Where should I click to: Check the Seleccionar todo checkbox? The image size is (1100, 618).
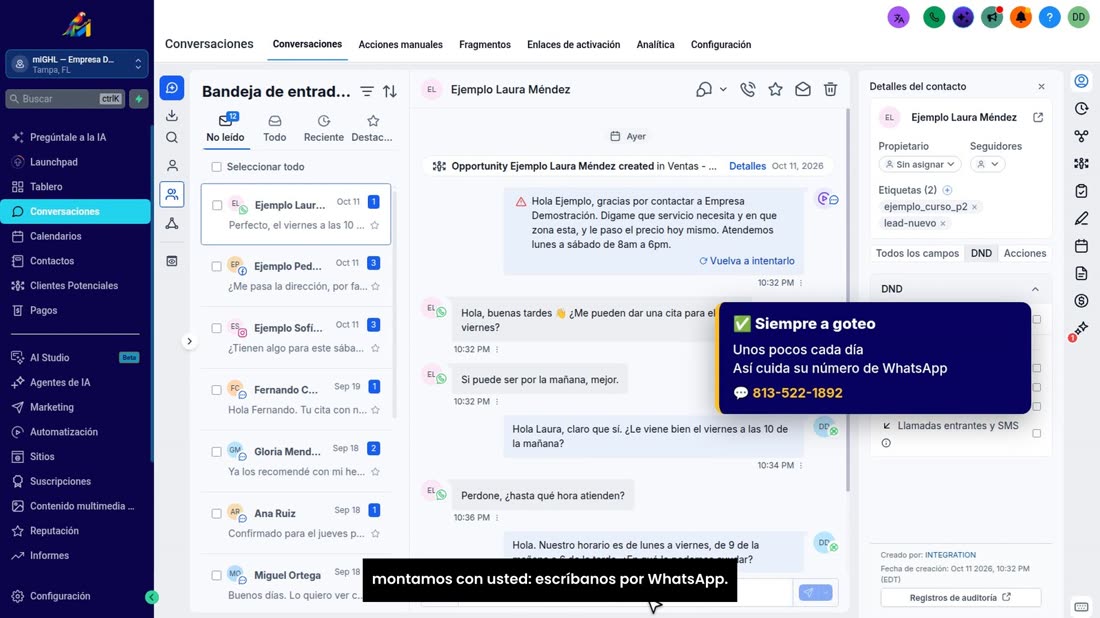[x=217, y=167]
